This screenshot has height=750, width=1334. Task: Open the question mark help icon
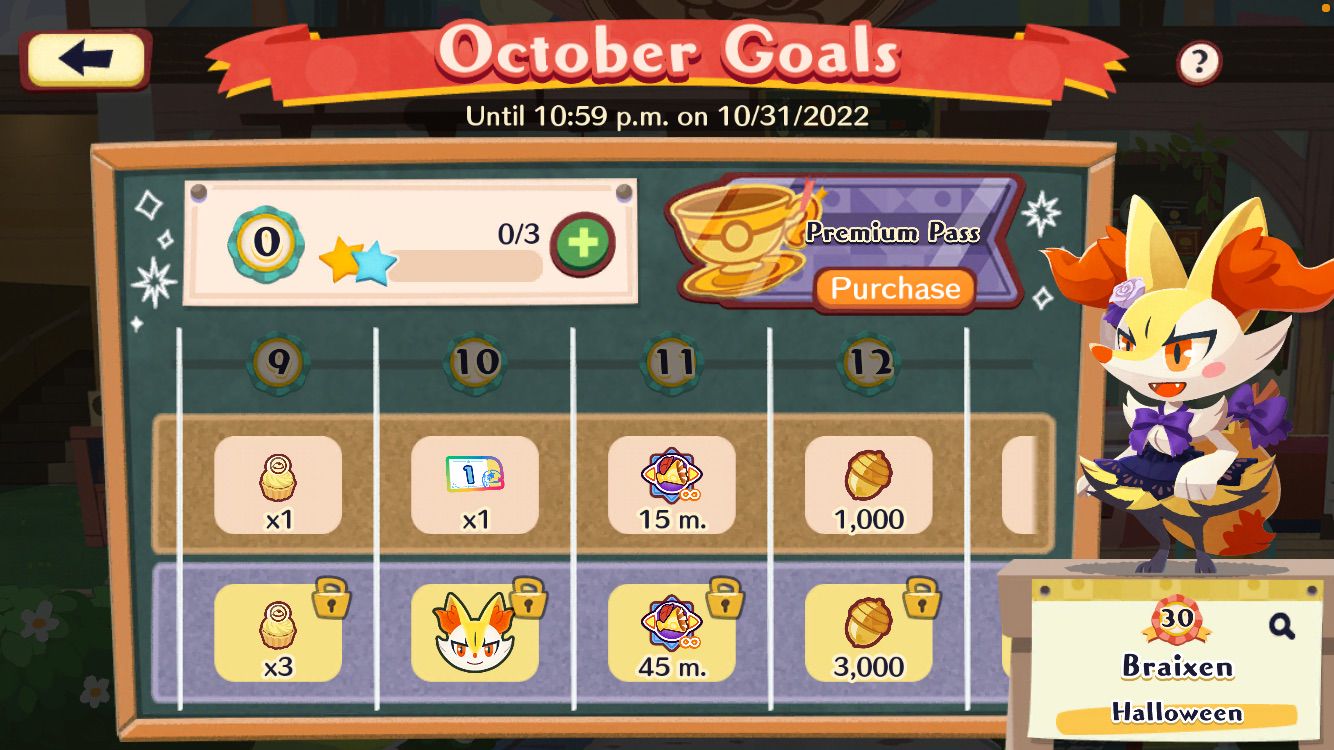pos(1199,63)
